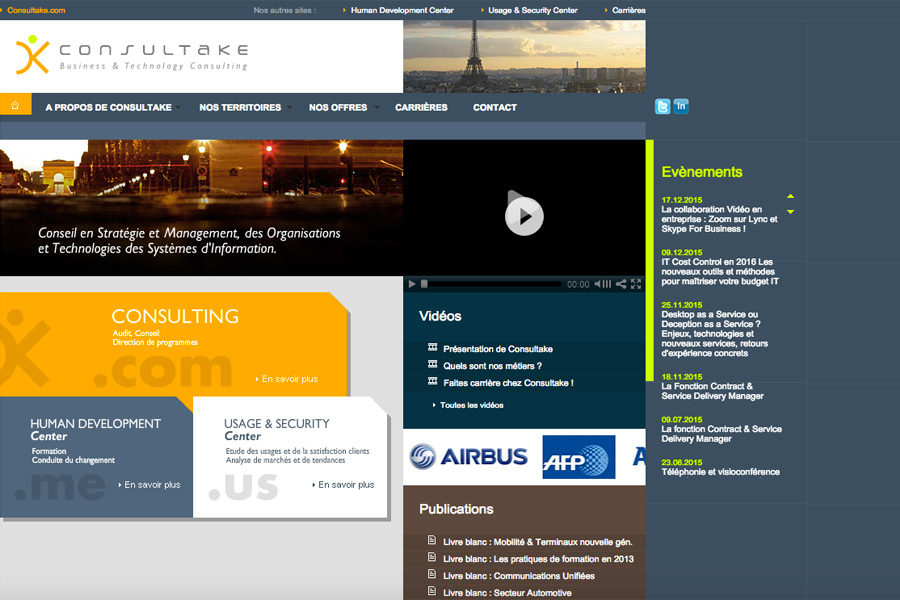Click the Evènements heading

(701, 172)
